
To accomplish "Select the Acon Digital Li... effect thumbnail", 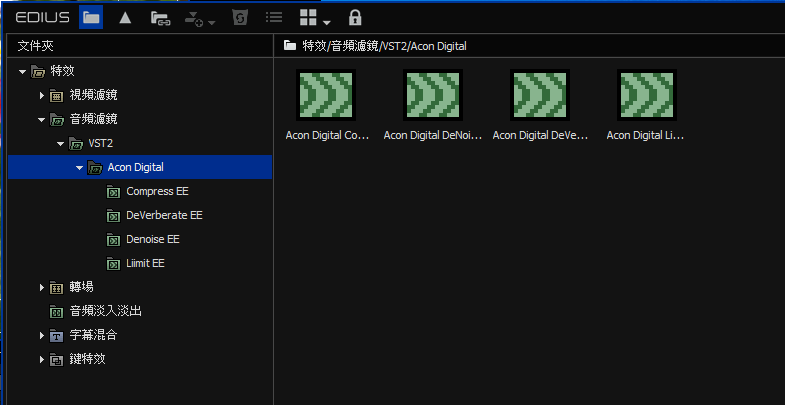I will coord(647,95).
